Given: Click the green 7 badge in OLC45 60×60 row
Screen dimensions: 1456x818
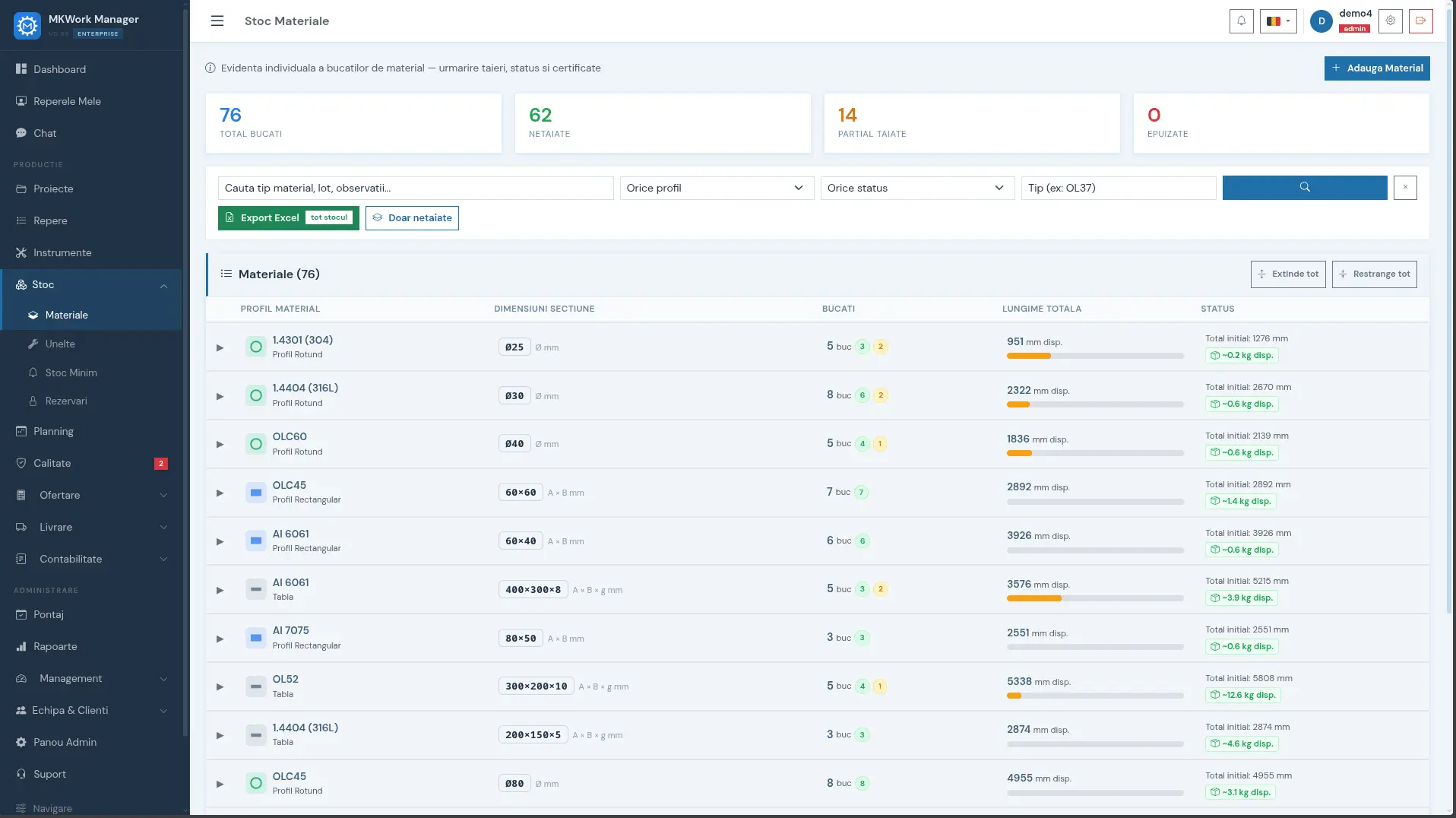Looking at the screenshot, I should [862, 493].
